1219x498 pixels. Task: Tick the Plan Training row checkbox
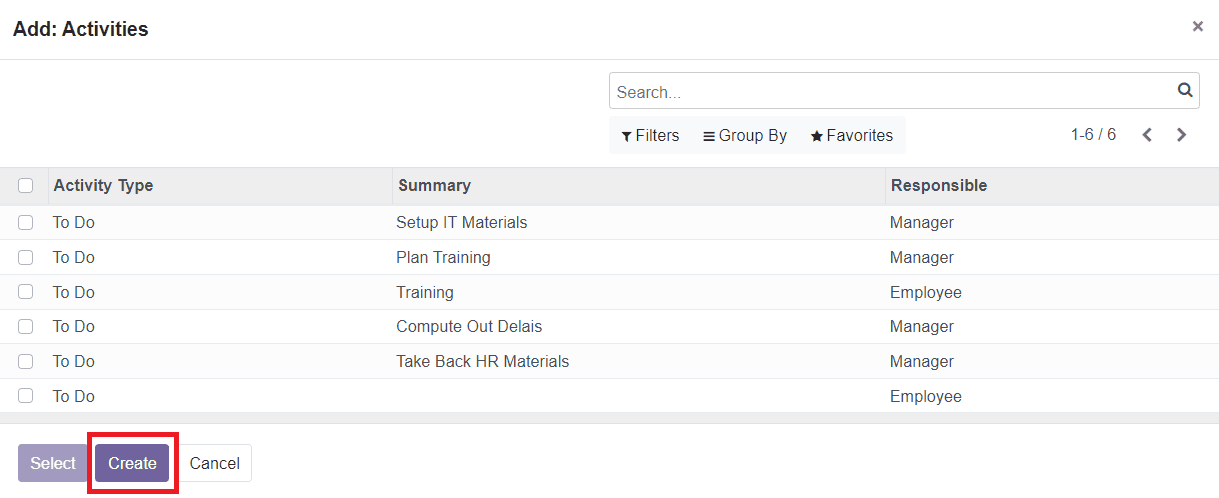click(26, 257)
